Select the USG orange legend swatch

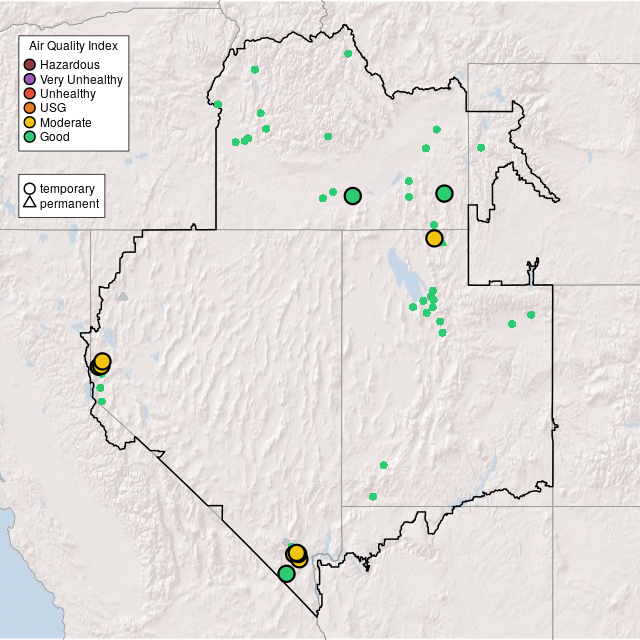[30, 108]
